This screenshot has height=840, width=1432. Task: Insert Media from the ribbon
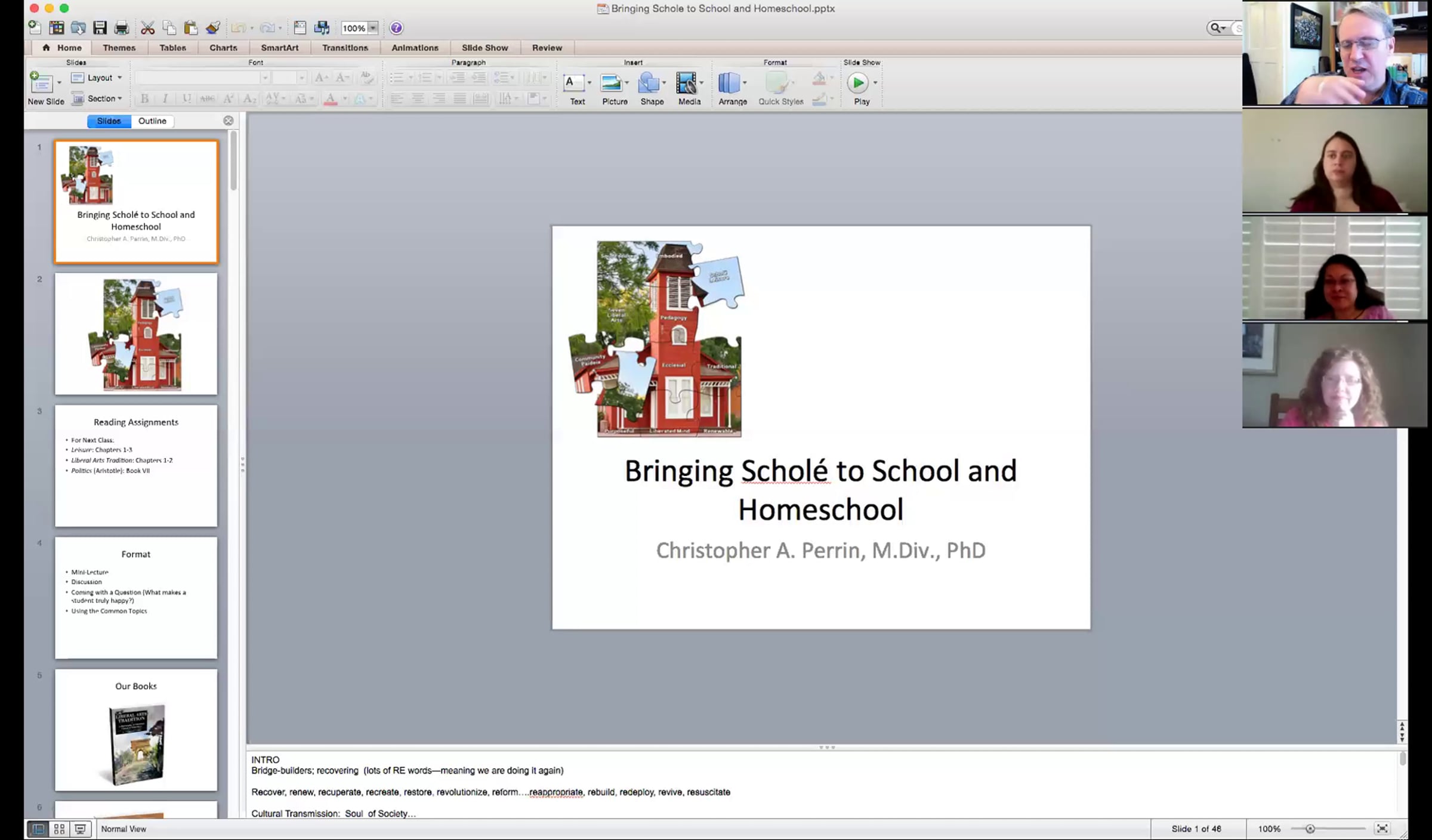tap(686, 83)
